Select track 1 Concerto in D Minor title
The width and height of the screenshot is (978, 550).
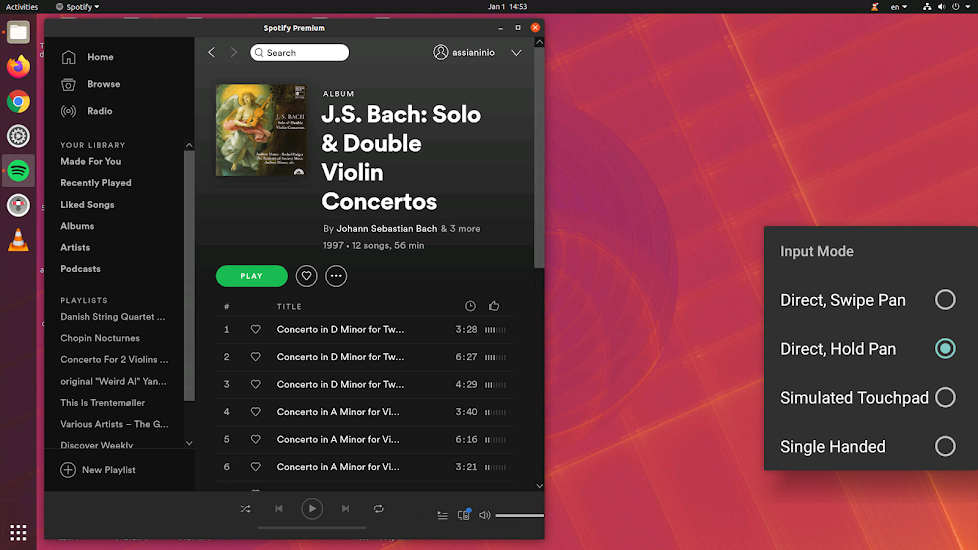point(341,329)
